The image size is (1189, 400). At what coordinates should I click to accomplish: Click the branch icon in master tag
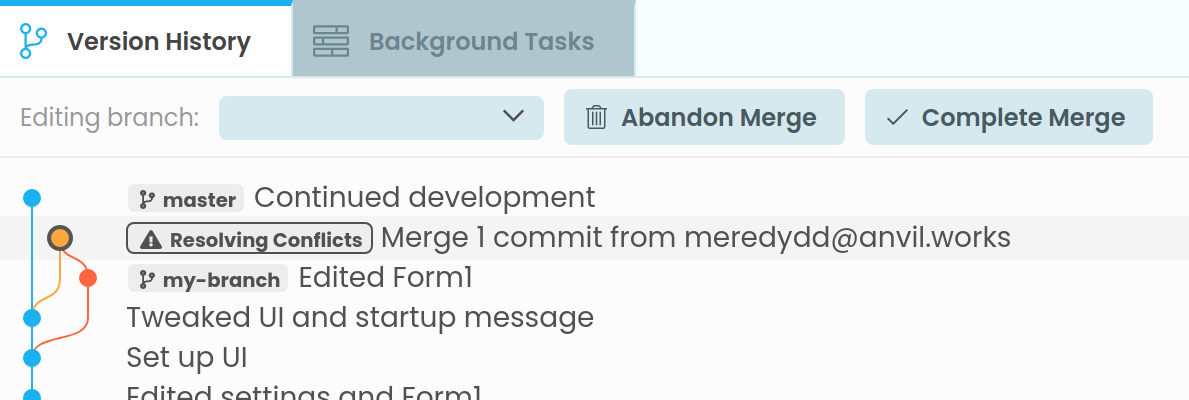coord(148,199)
